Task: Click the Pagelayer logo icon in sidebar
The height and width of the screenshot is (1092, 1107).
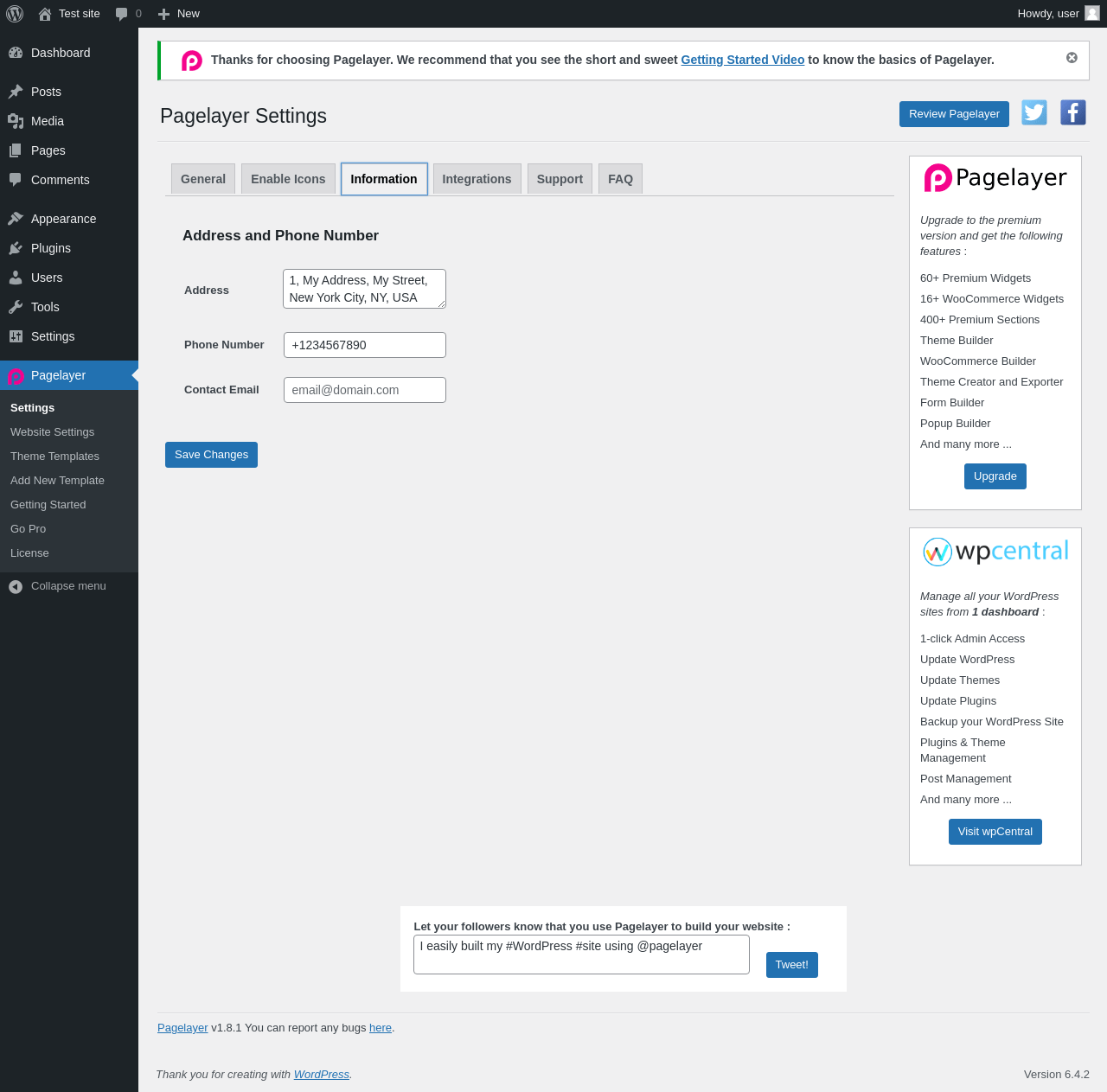Action: [16, 376]
